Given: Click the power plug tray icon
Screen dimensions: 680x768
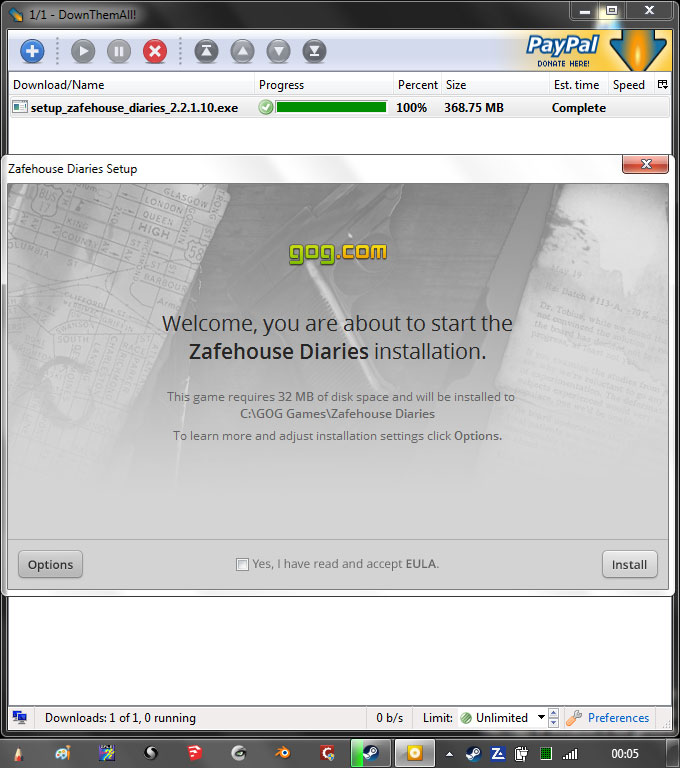Looking at the screenshot, I should coord(521,754).
